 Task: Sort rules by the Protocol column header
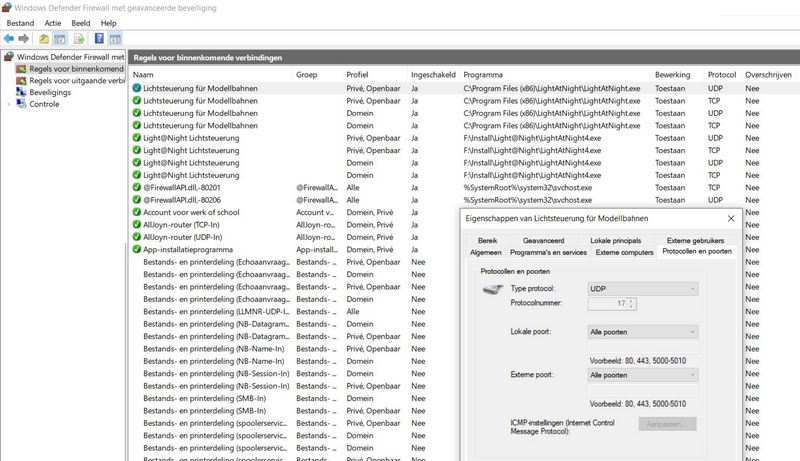(x=722, y=74)
